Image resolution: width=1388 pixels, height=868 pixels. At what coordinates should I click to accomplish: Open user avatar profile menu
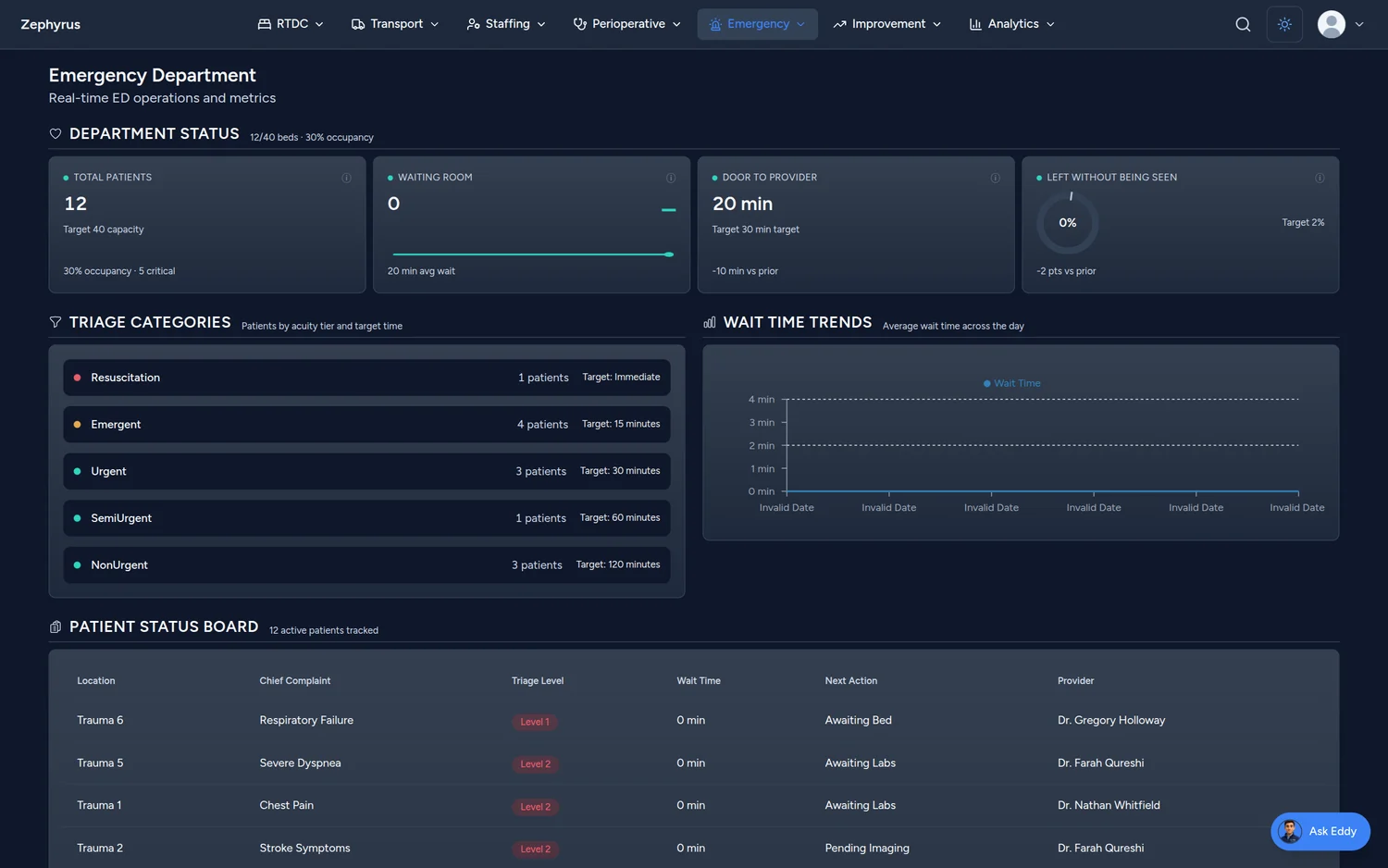1331,24
